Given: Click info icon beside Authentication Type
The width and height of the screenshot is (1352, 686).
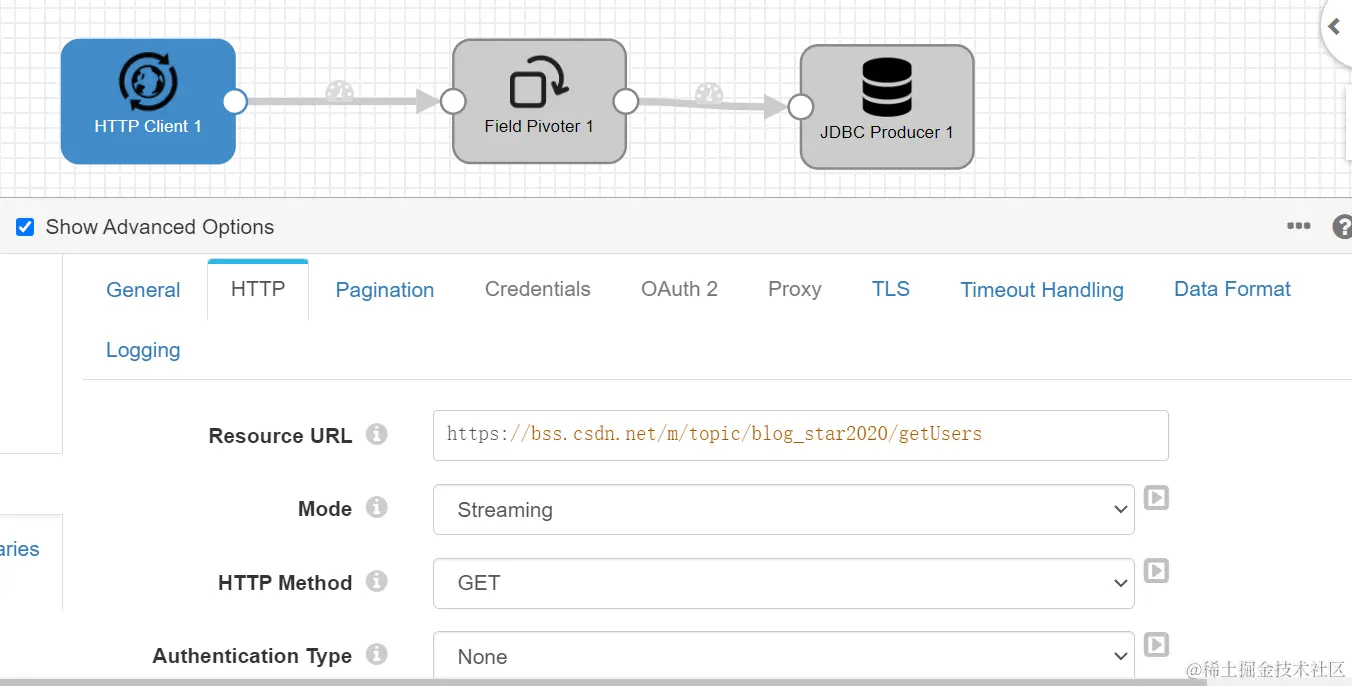Looking at the screenshot, I should [376, 655].
